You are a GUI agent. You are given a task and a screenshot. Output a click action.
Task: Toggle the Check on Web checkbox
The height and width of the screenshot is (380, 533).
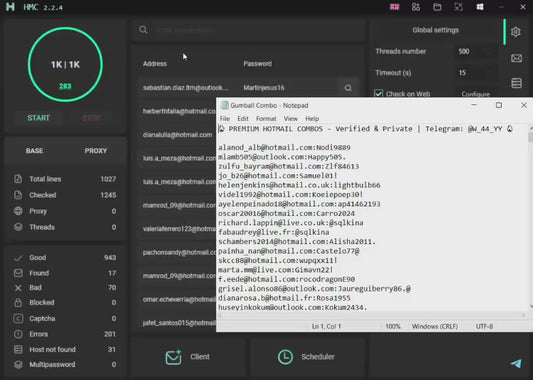[378, 93]
